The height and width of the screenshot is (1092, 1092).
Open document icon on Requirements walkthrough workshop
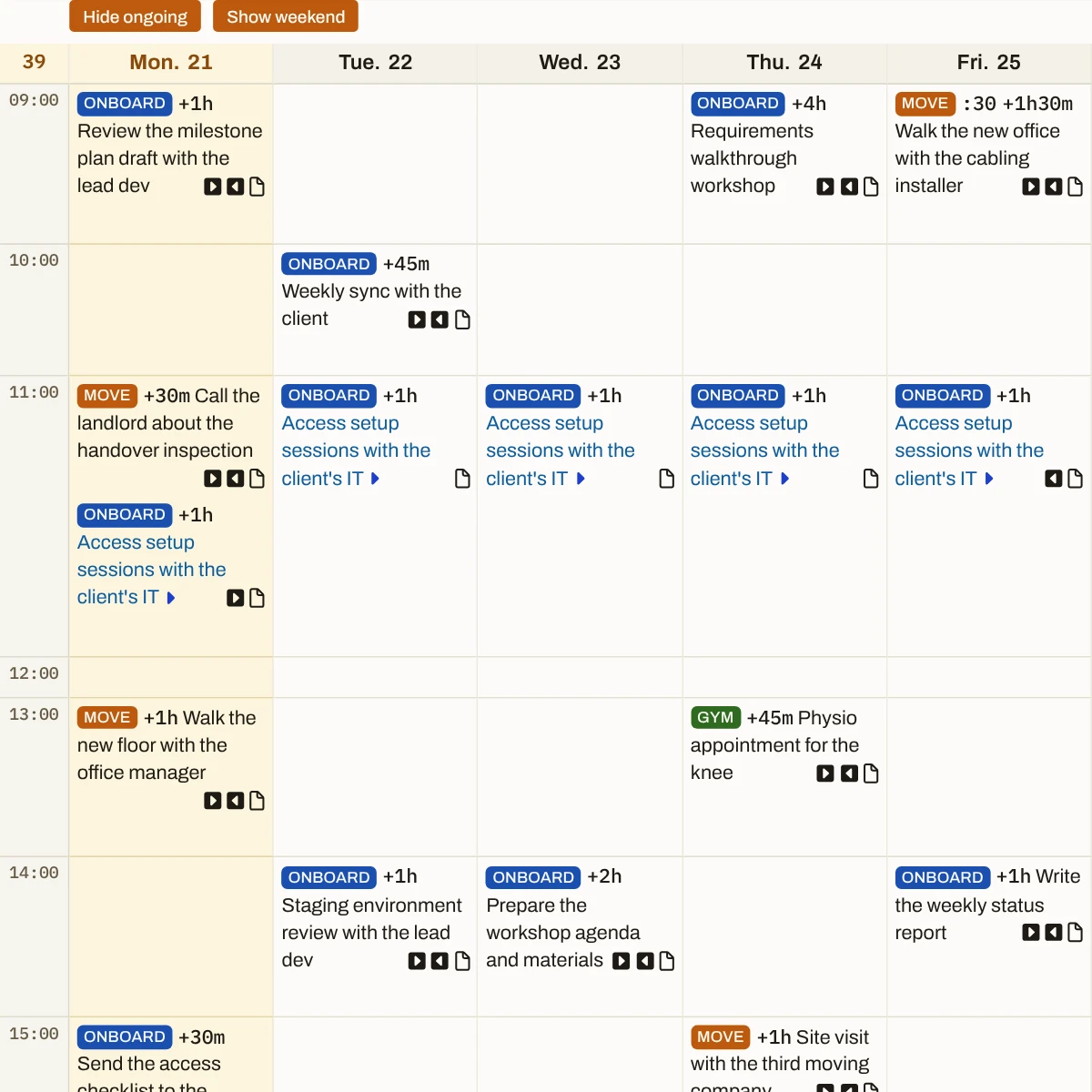coord(871,187)
